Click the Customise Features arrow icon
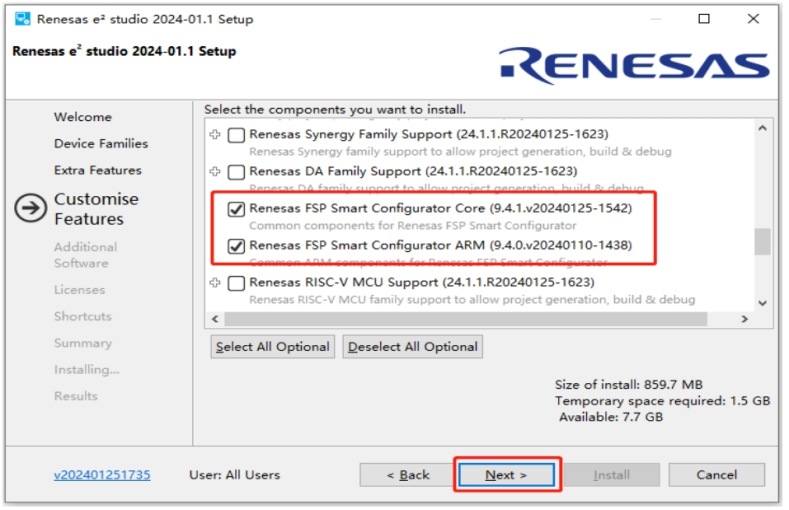The image size is (789, 510). [32, 208]
